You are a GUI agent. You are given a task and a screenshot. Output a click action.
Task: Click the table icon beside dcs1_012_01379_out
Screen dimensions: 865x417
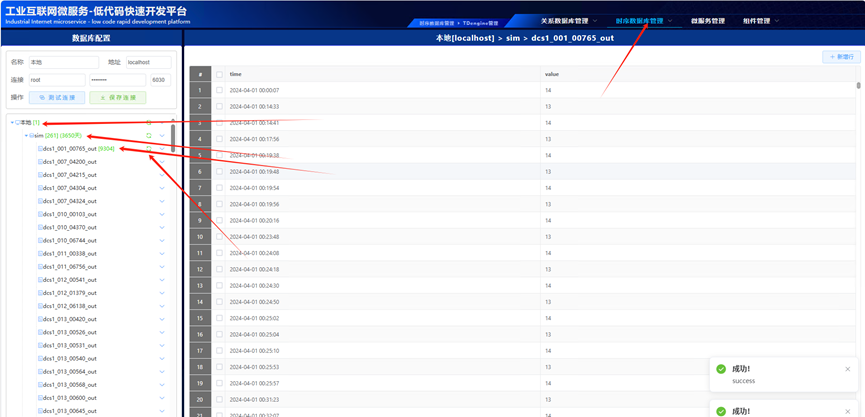[x=40, y=293]
